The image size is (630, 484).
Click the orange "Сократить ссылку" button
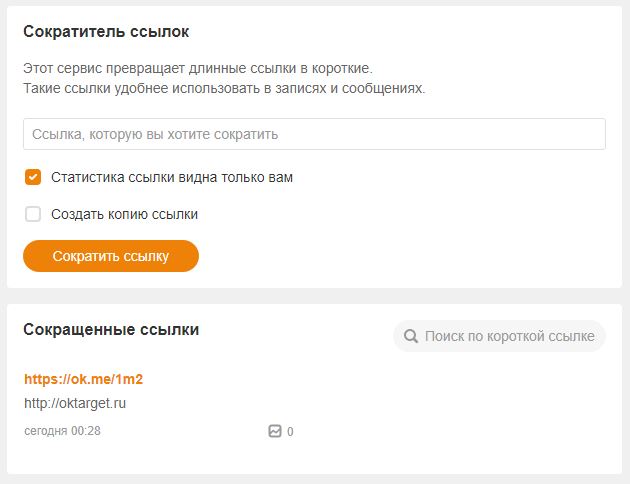click(x=111, y=256)
